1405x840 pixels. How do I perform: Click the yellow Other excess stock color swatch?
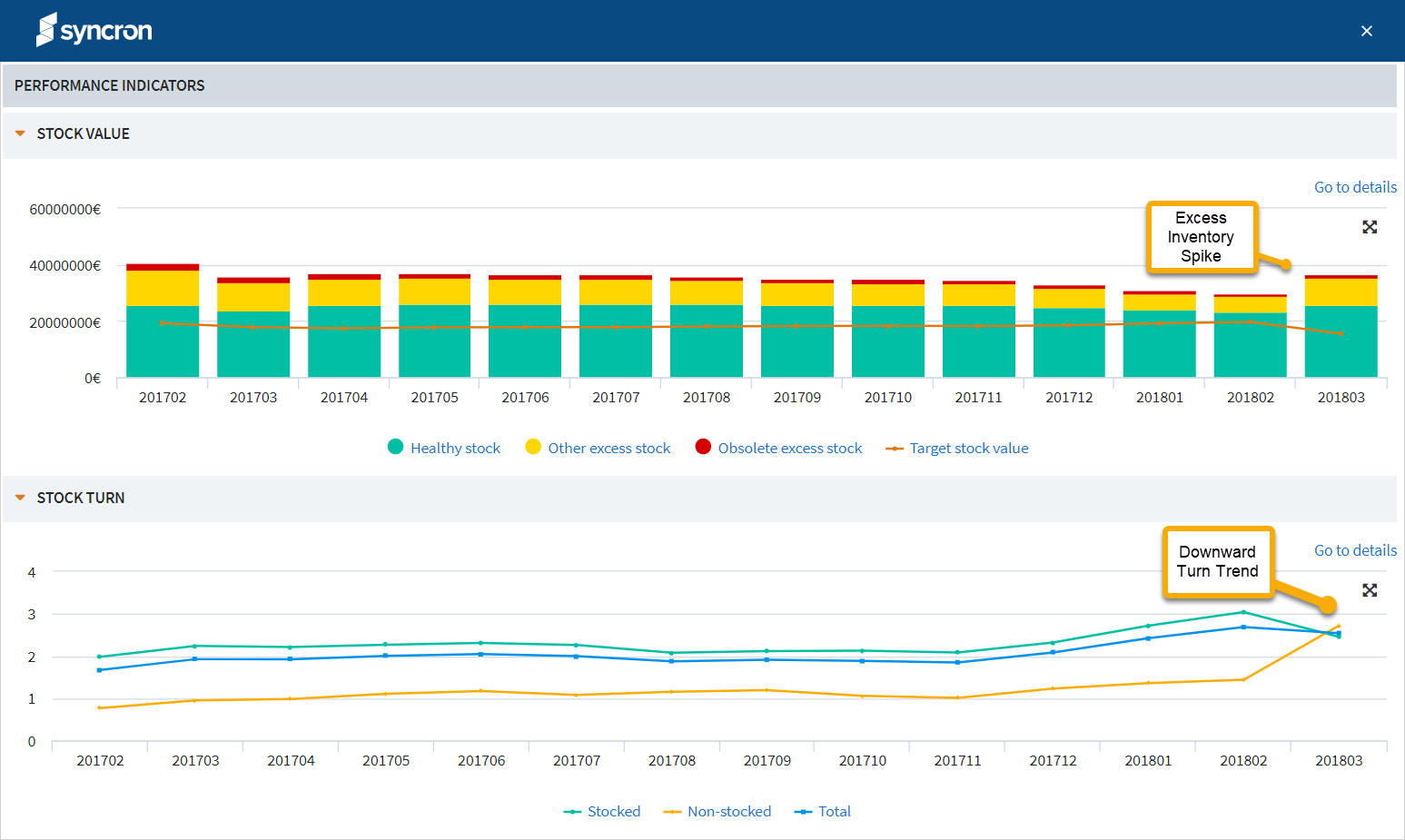click(533, 447)
